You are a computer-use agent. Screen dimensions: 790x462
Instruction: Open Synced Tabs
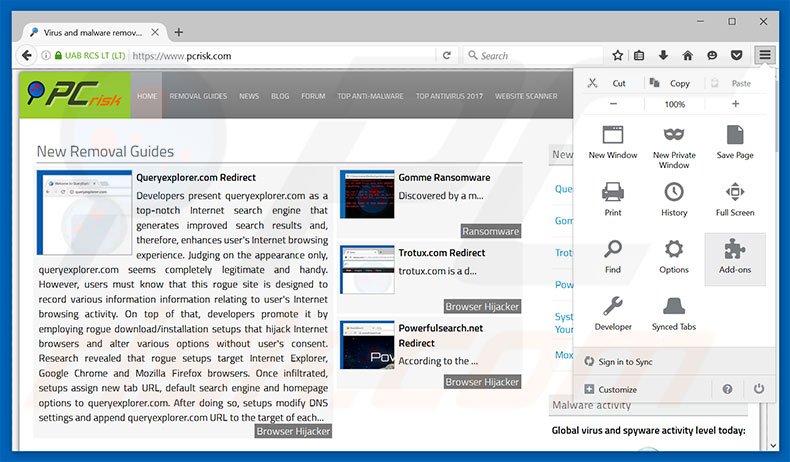coord(674,314)
